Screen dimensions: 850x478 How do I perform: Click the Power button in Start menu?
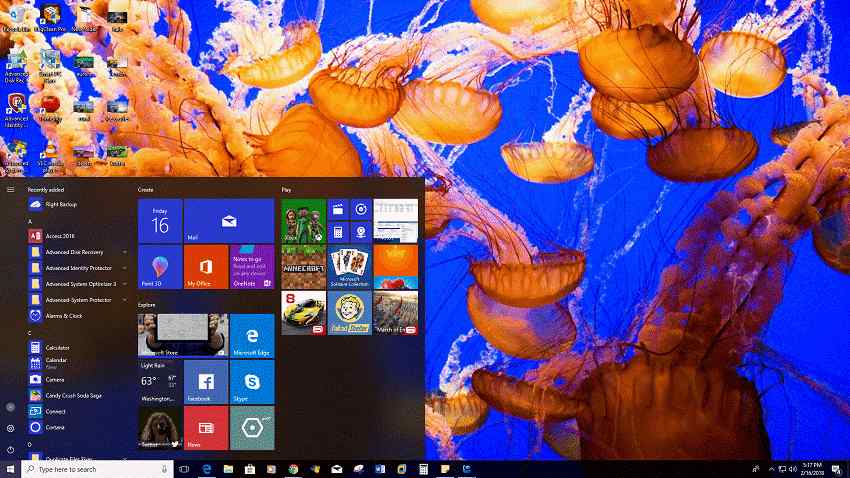(x=10, y=450)
